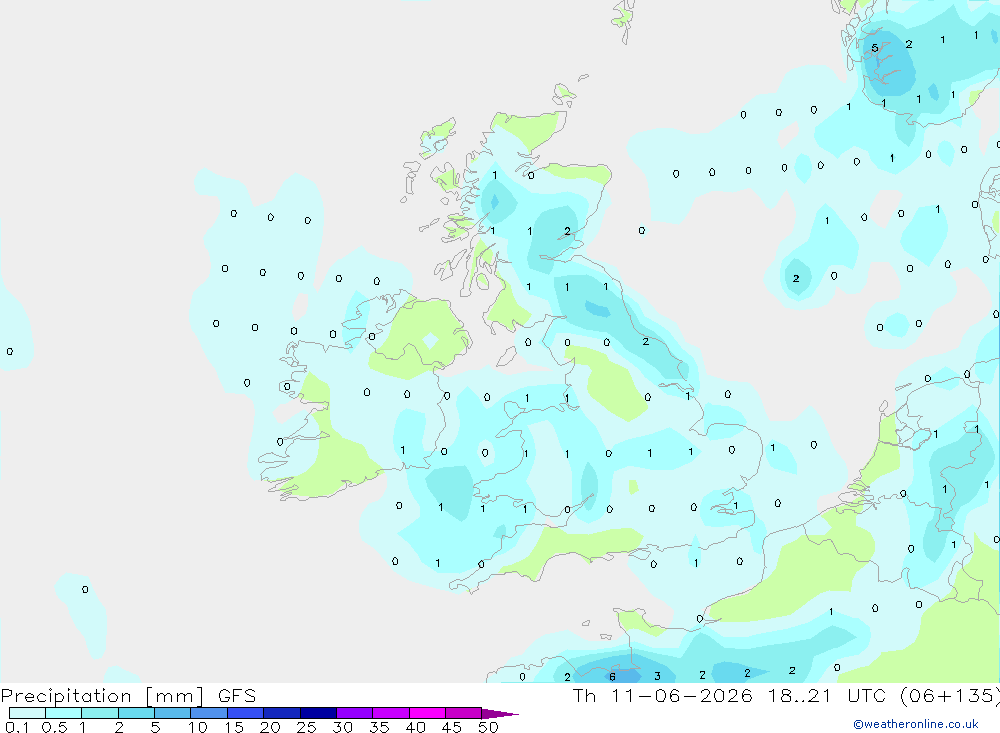Image resolution: width=1000 pixels, height=733 pixels.
Task: Click the legend label "25"
Action: click(x=306, y=727)
